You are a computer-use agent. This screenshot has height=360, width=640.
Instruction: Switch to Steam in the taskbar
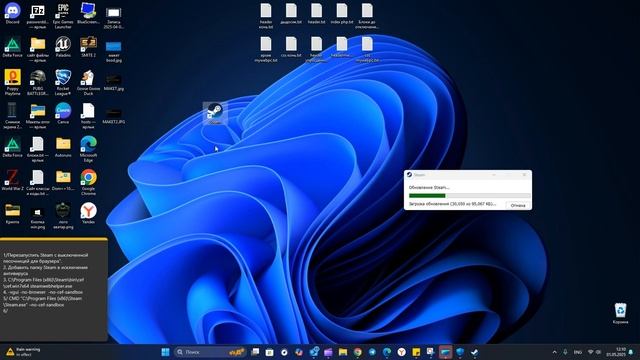click(475, 352)
